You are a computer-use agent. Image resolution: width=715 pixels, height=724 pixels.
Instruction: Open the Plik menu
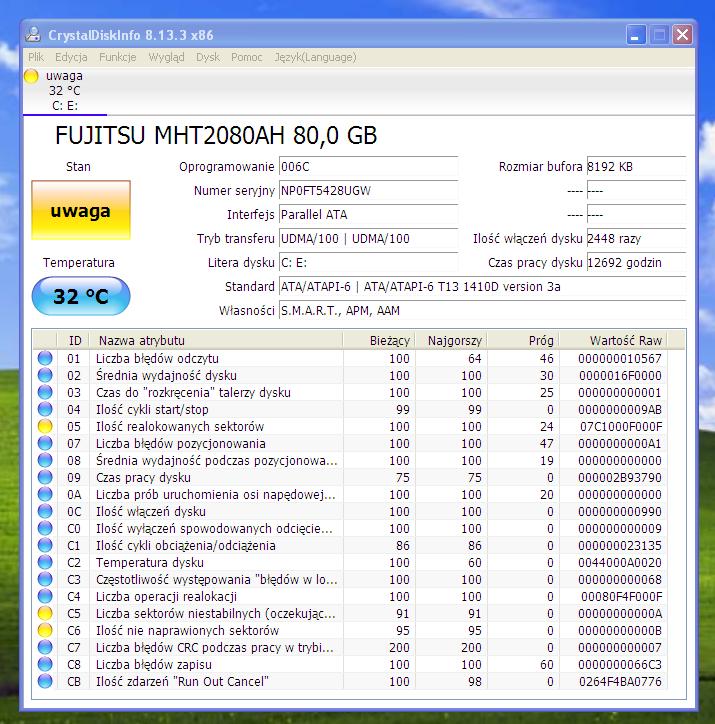click(x=36, y=57)
